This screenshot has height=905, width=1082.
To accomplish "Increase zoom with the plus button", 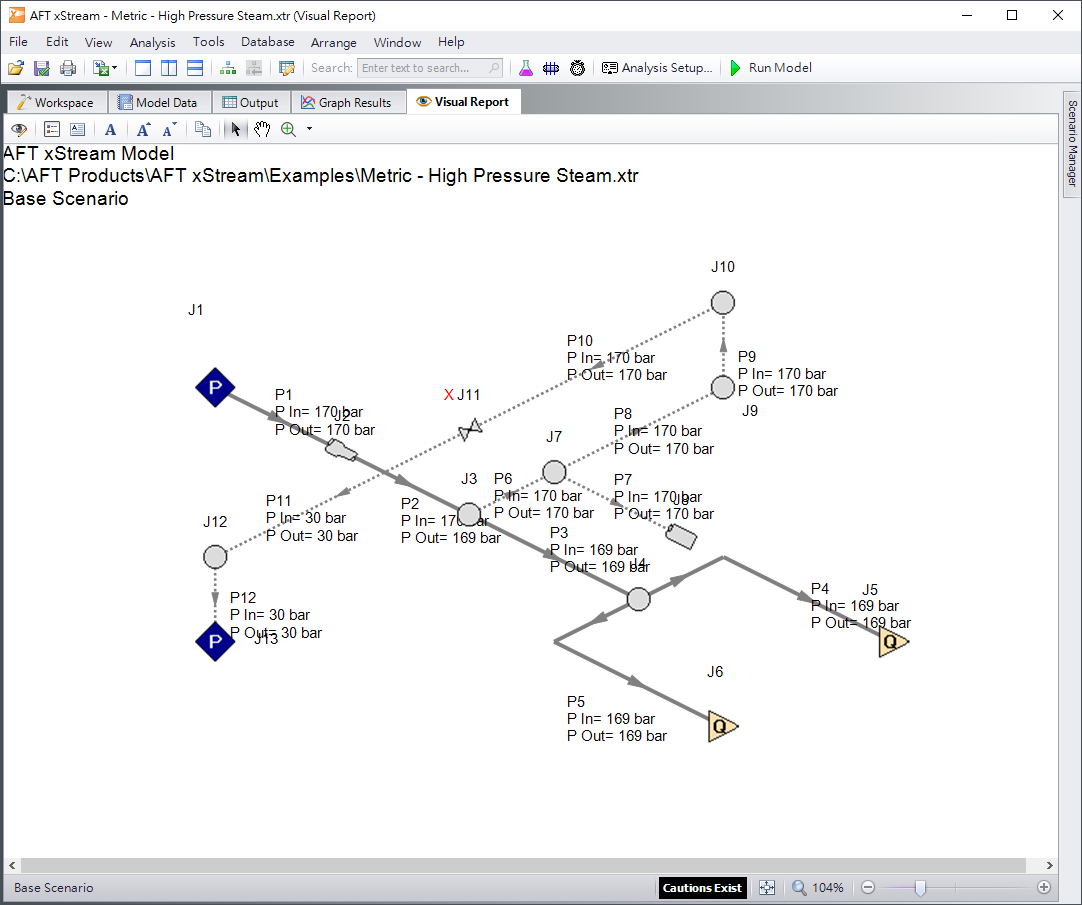I will [x=1043, y=888].
